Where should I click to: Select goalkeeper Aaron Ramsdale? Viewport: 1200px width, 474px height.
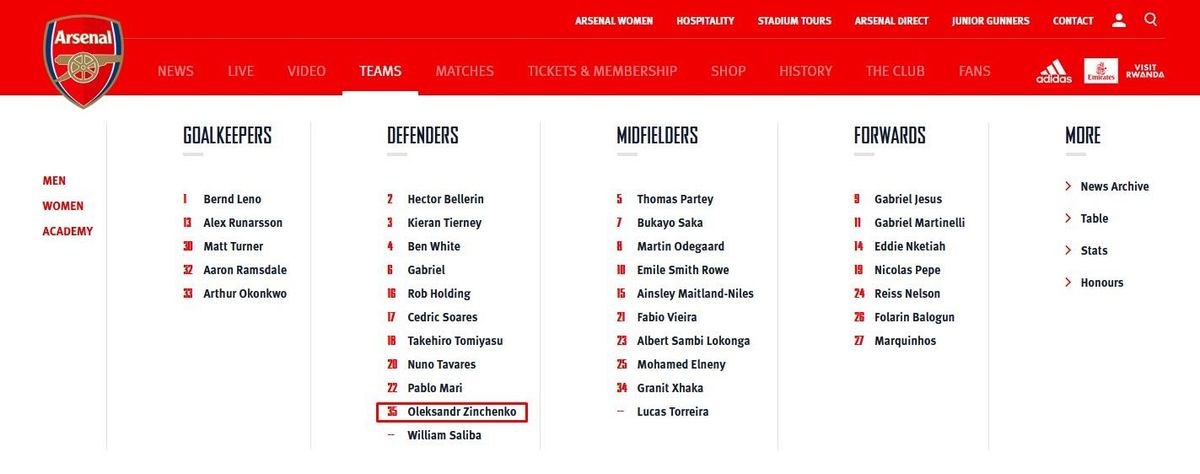pos(245,270)
